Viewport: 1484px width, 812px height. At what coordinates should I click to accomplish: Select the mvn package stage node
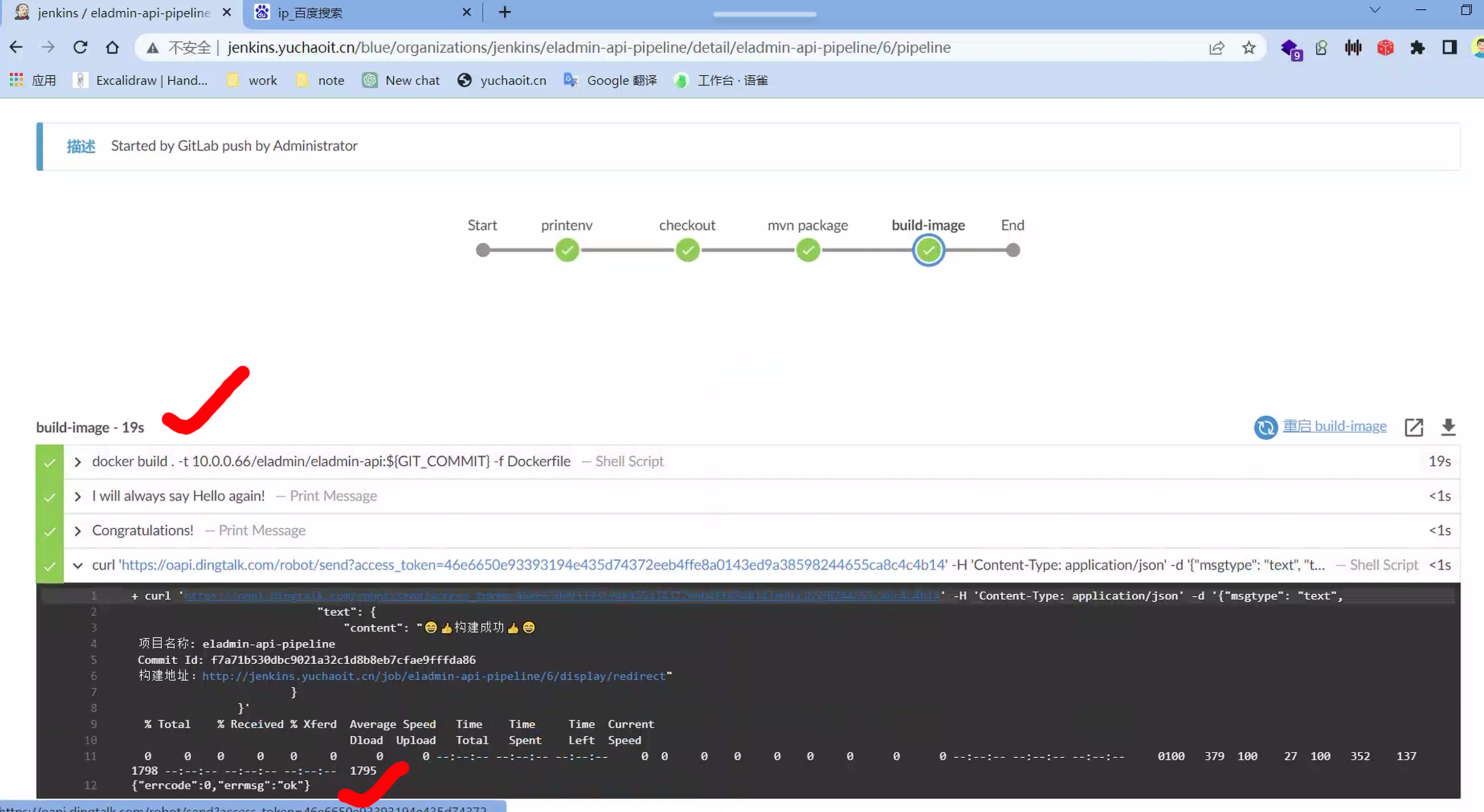click(807, 251)
